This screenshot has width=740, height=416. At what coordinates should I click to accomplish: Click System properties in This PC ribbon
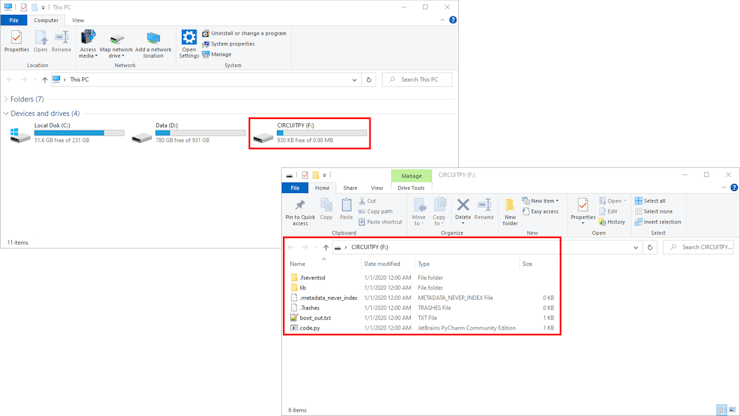point(228,44)
